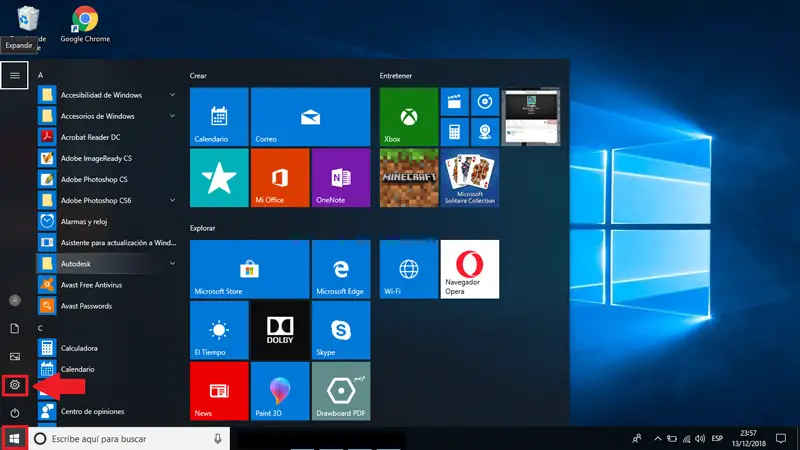
Task: Open the Microsoft Store tile
Action: (249, 269)
